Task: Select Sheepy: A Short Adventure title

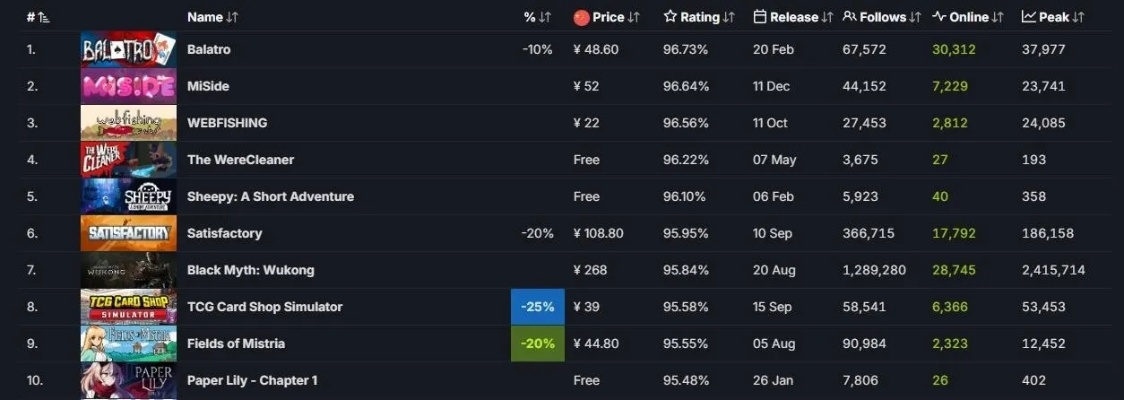Action: [x=270, y=196]
